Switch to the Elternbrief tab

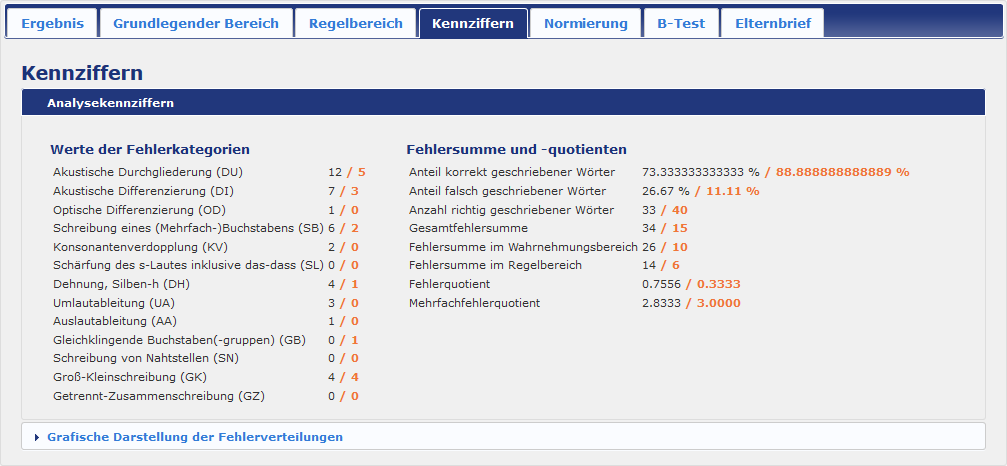coord(772,23)
